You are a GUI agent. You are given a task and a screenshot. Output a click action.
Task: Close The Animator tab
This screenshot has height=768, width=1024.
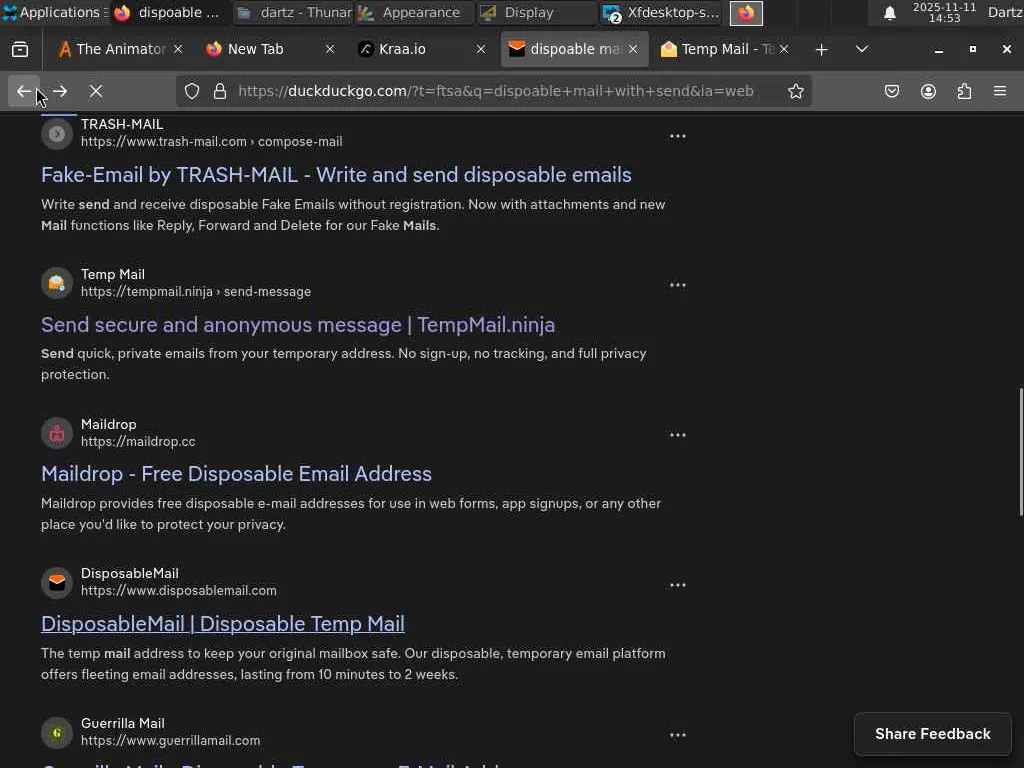pos(178,49)
